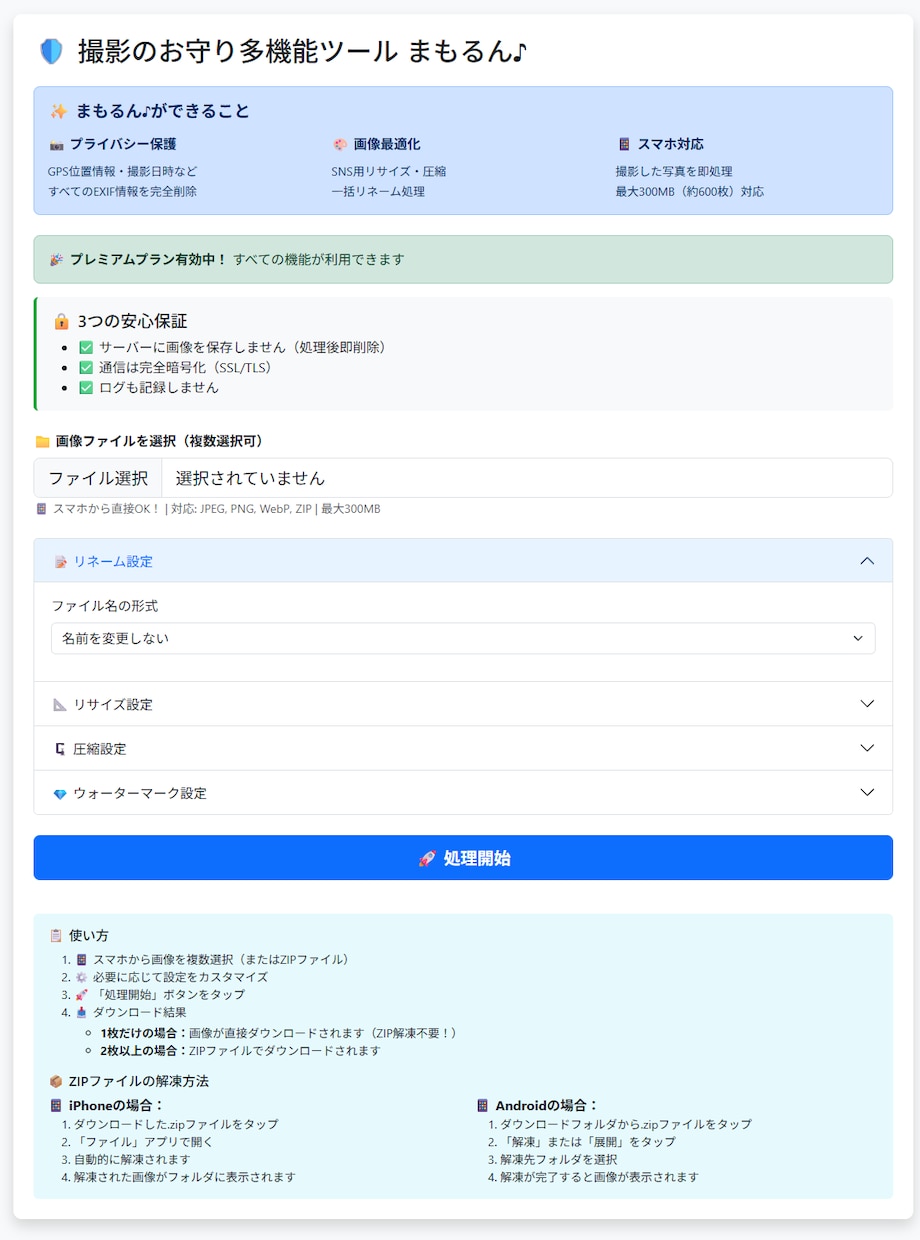Click the プレミアムプラン有効中！ text
Screen dimensions: 920x1240
tap(149, 260)
